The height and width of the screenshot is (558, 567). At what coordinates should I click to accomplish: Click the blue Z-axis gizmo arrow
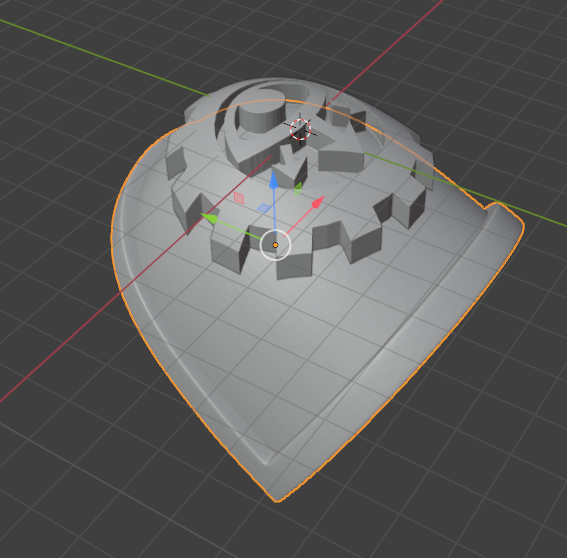274,180
